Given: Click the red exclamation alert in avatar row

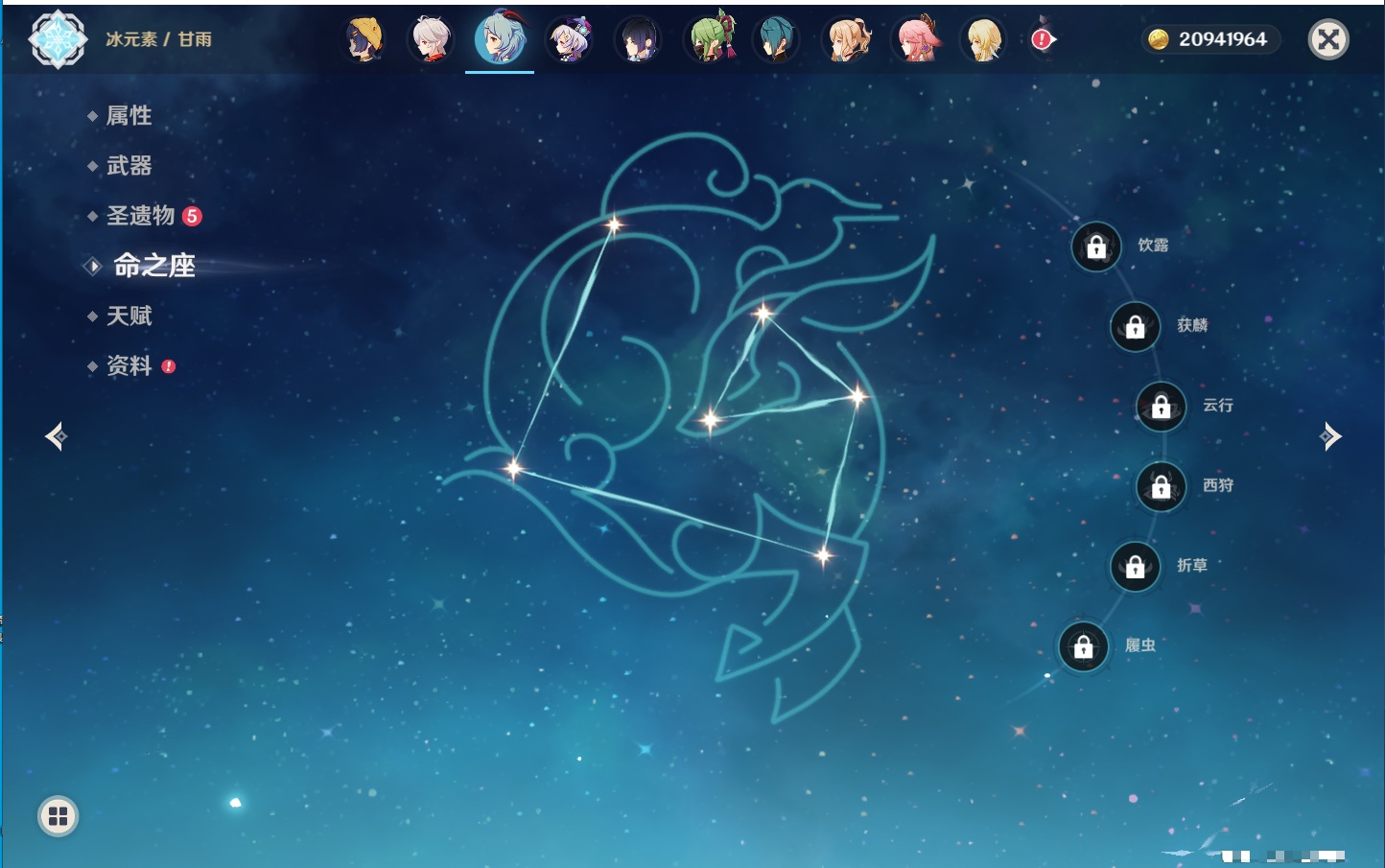Looking at the screenshot, I should tap(1042, 39).
